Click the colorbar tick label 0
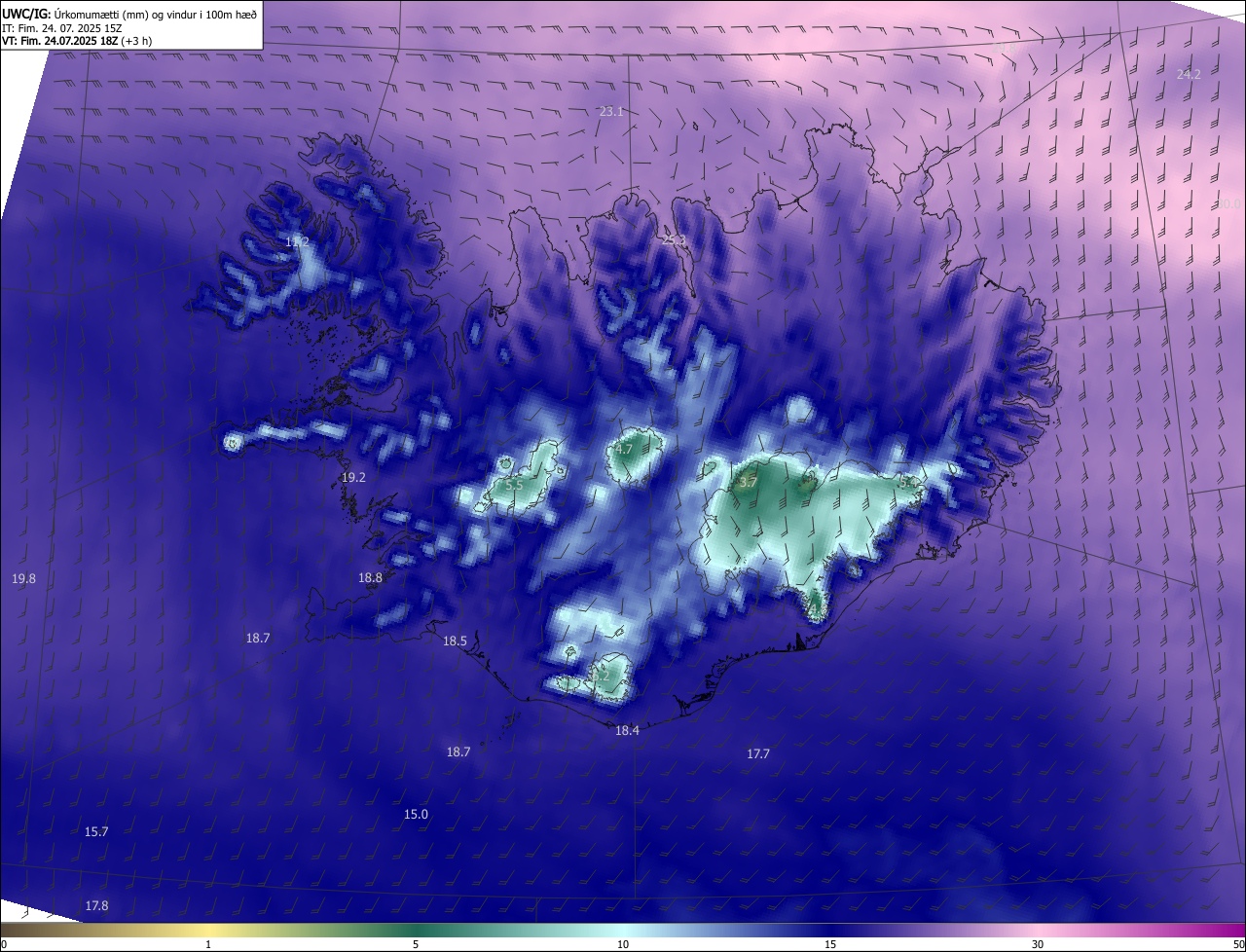The width and height of the screenshot is (1246, 952). (4, 944)
